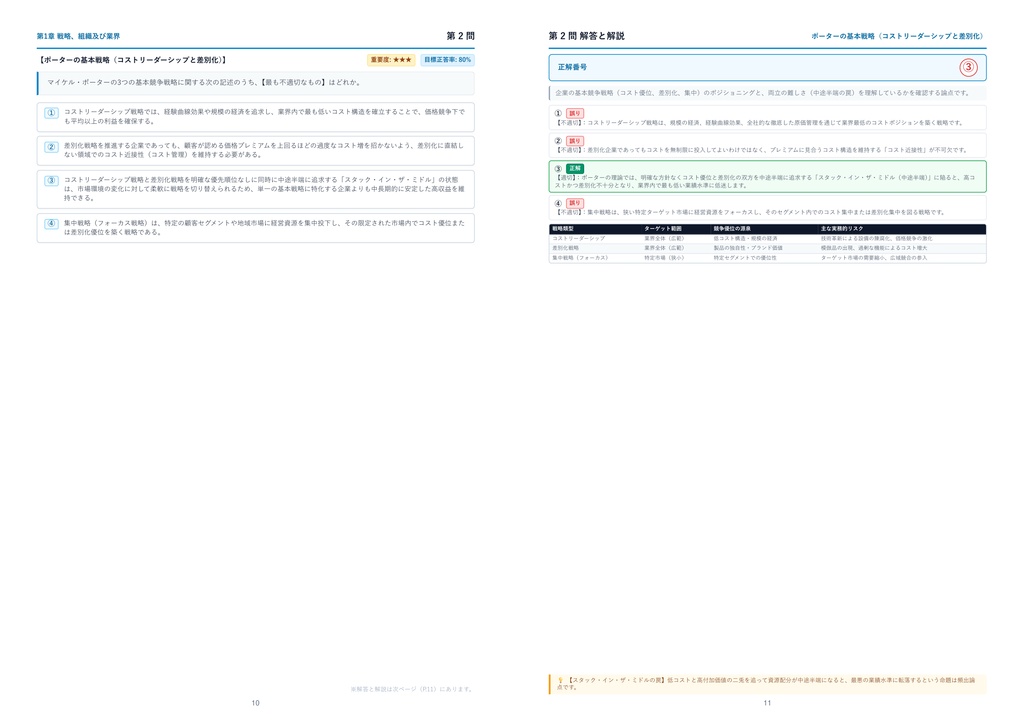Click the table cell '特定セグメントでの優位性'
The height and width of the screenshot is (724, 1024).
tap(745, 258)
